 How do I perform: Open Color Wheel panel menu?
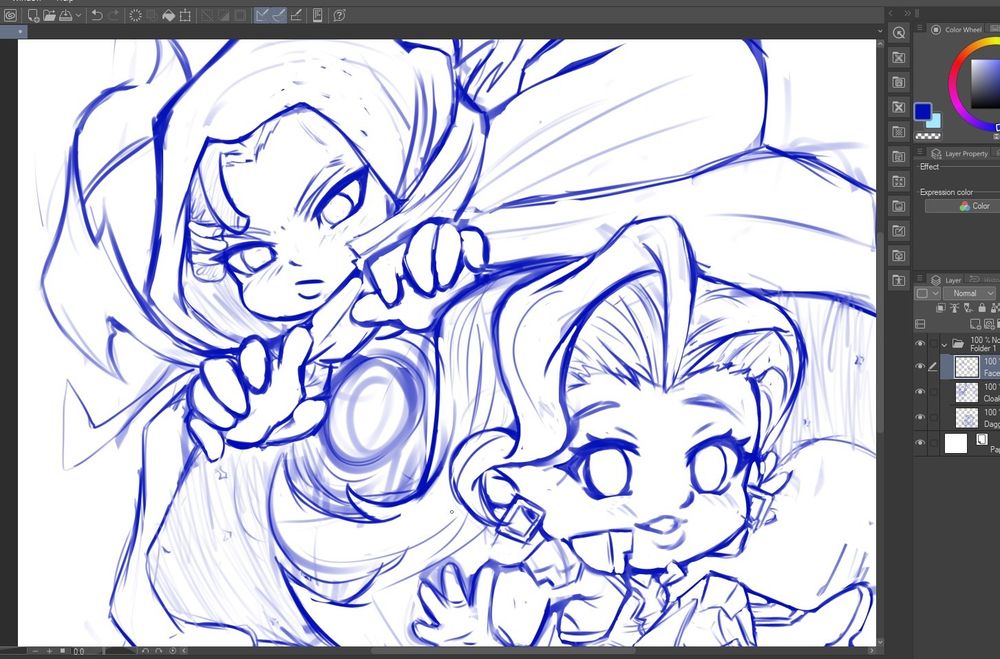[920, 28]
